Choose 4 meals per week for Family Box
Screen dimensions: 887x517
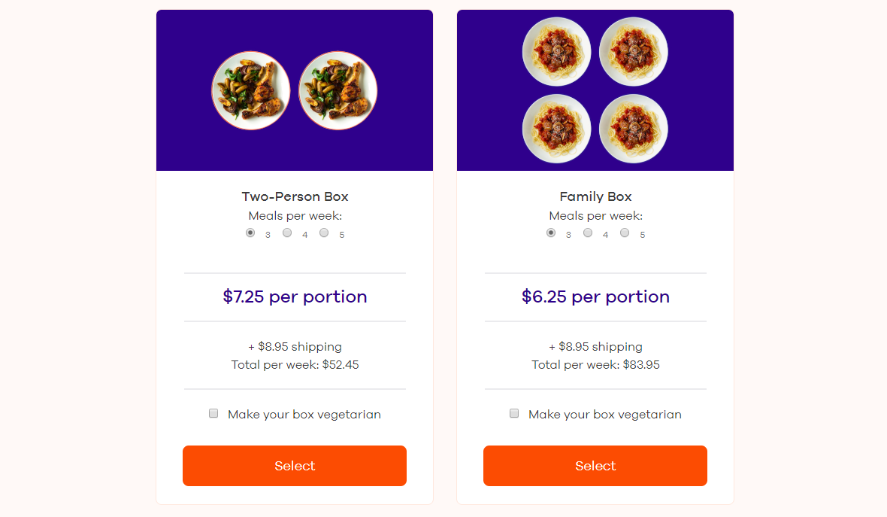pos(588,233)
